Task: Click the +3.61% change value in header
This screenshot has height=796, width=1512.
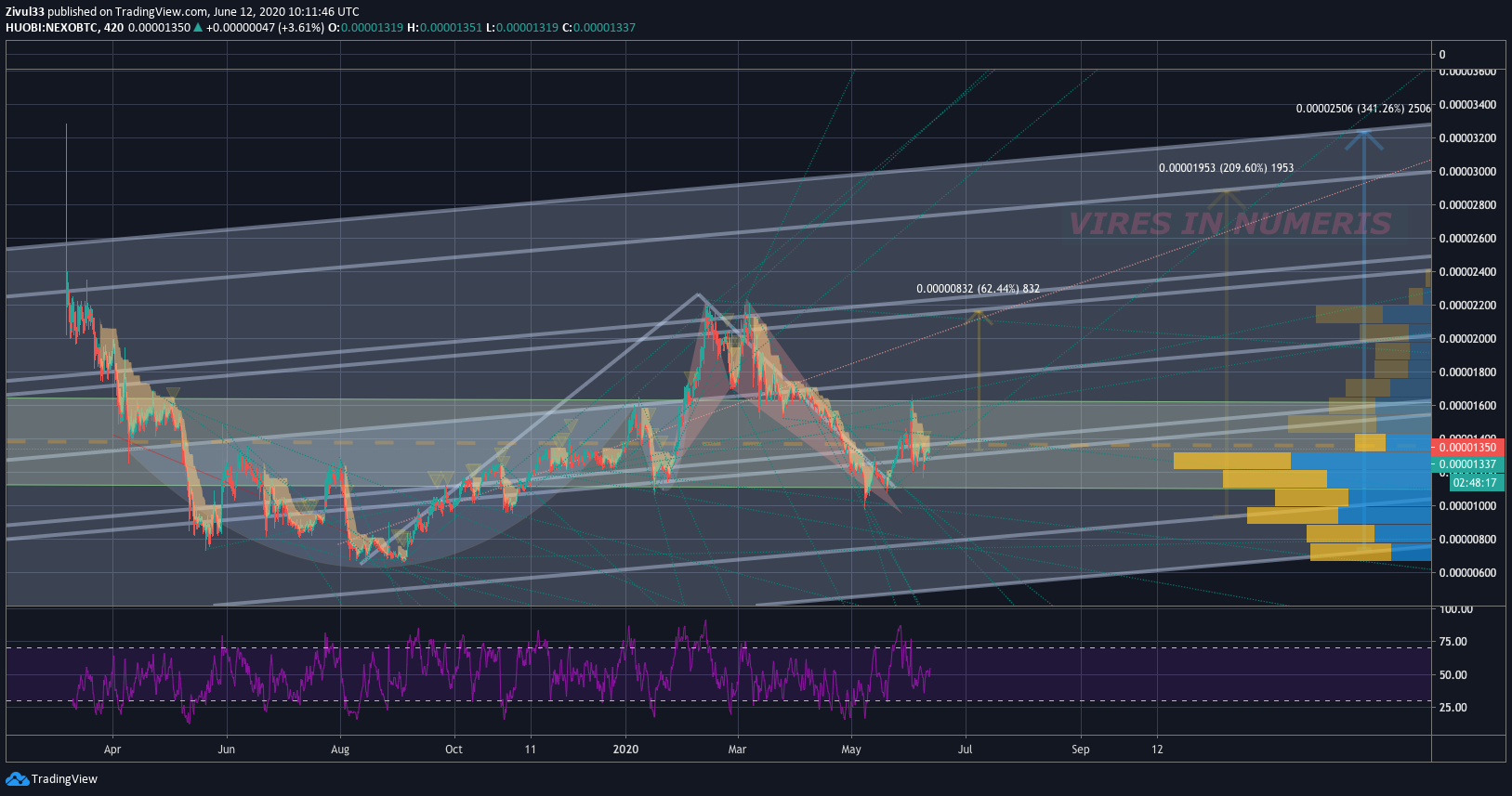Action: pyautogui.click(x=300, y=28)
